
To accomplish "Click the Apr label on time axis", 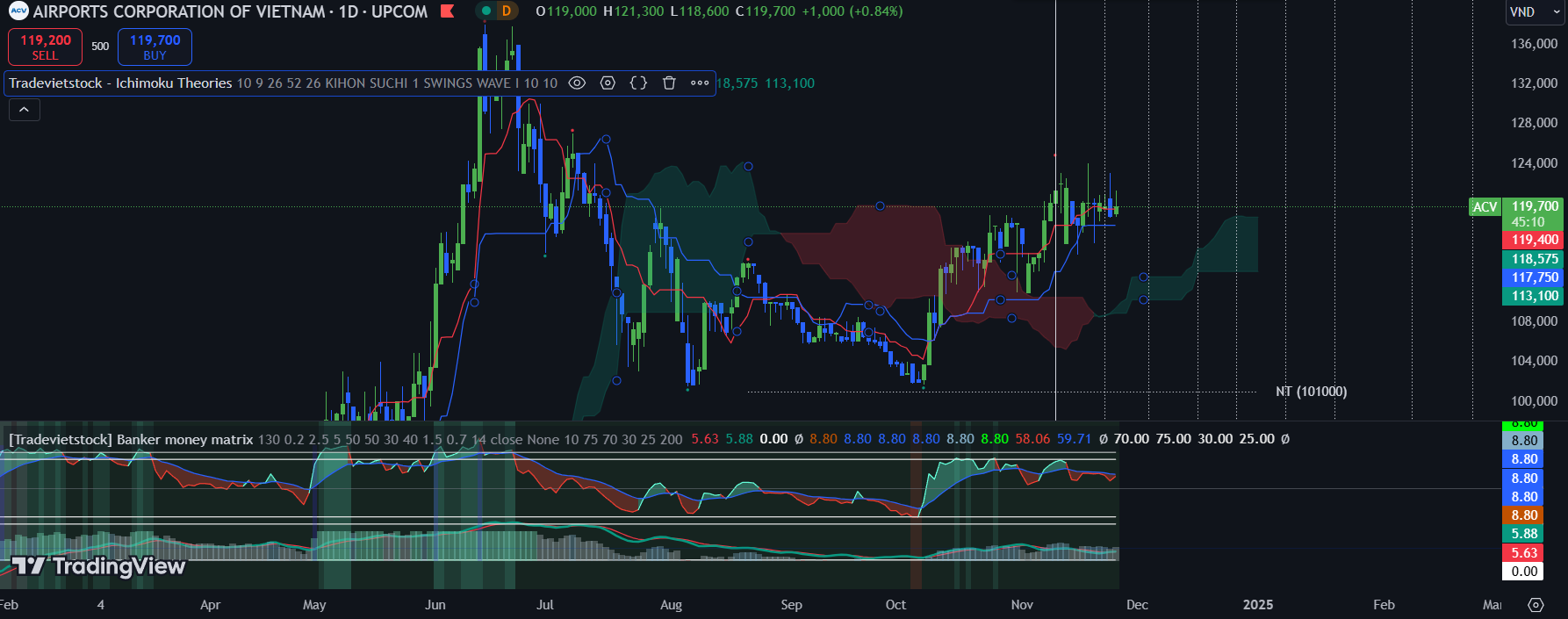I will coord(210,605).
